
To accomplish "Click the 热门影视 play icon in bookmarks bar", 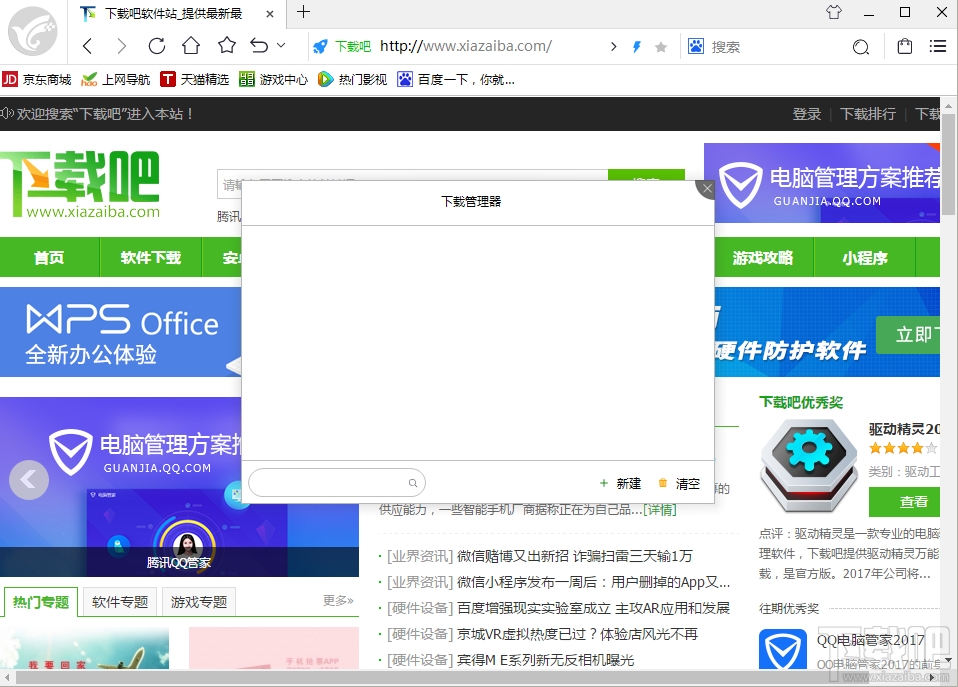I will pyautogui.click(x=325, y=79).
